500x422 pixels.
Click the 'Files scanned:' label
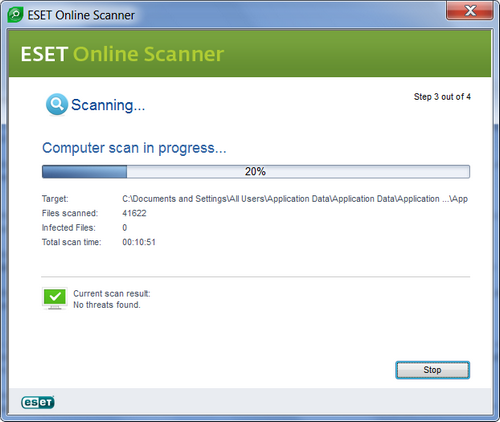click(70, 213)
